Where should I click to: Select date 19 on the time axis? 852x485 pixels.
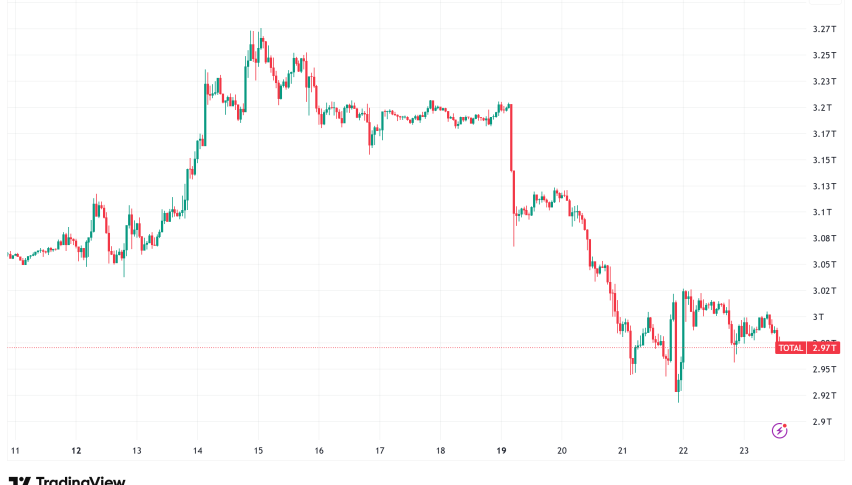[x=501, y=451]
